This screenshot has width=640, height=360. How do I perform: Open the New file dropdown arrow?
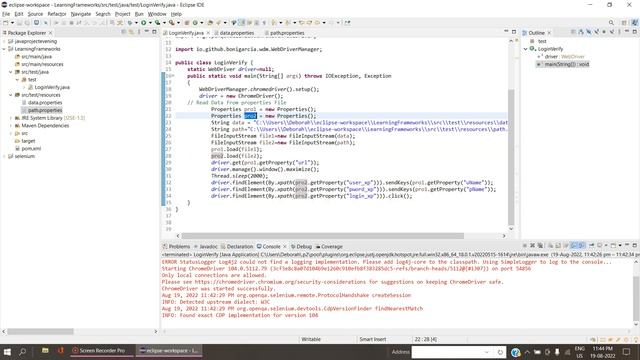[12, 23]
